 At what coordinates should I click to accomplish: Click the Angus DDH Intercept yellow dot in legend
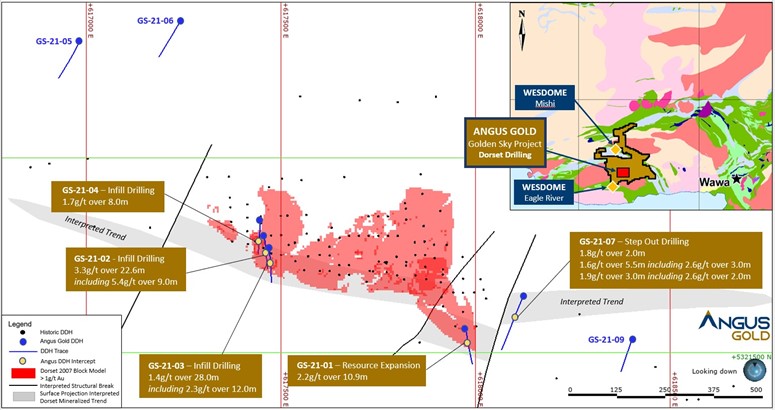tap(21, 362)
